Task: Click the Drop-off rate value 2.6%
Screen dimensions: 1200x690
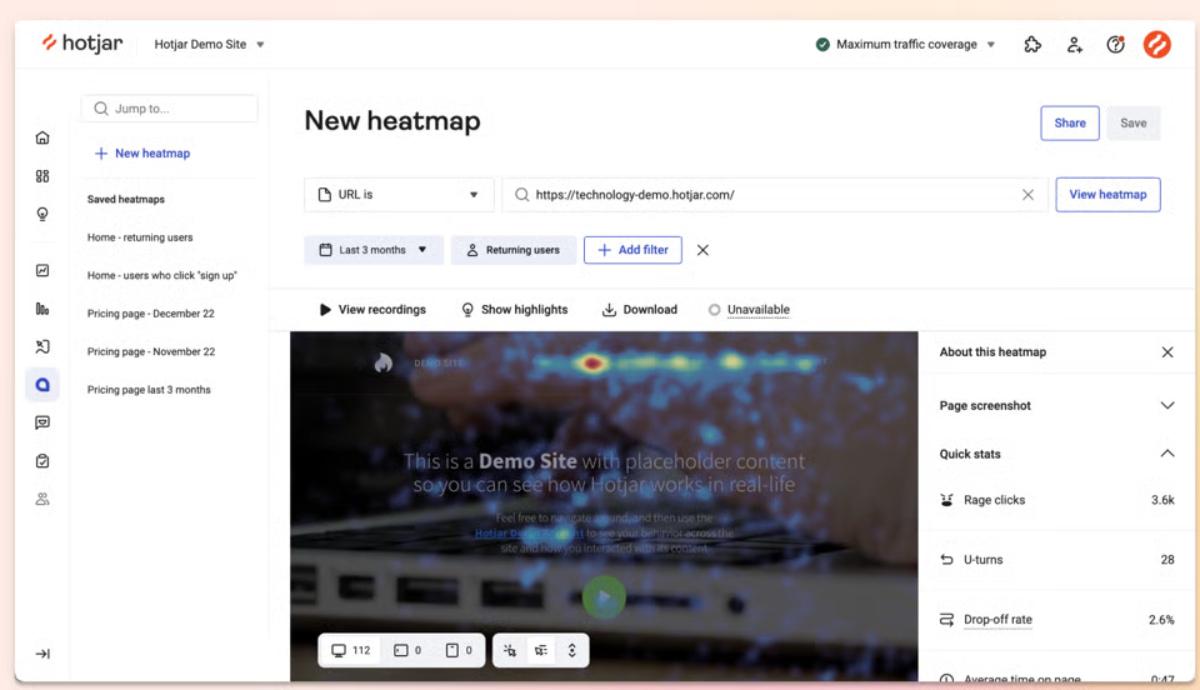Action: click(1161, 620)
